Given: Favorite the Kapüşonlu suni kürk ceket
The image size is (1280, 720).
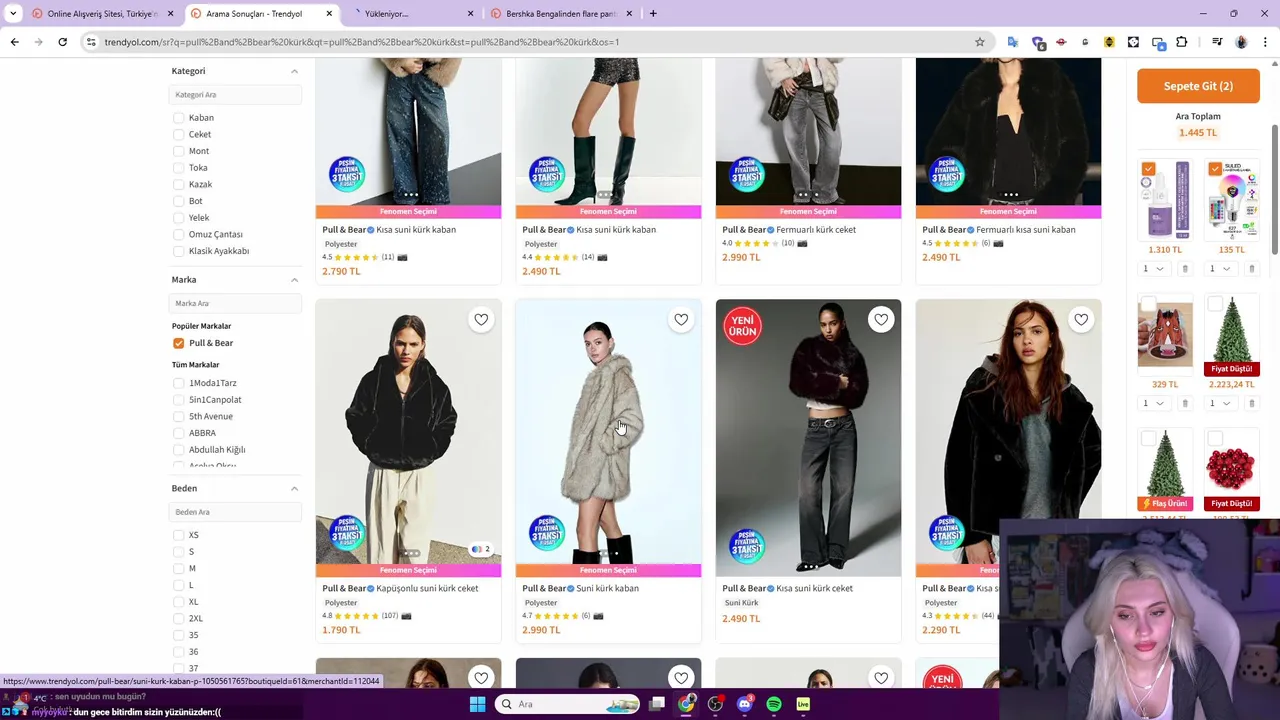Looking at the screenshot, I should coord(481,320).
